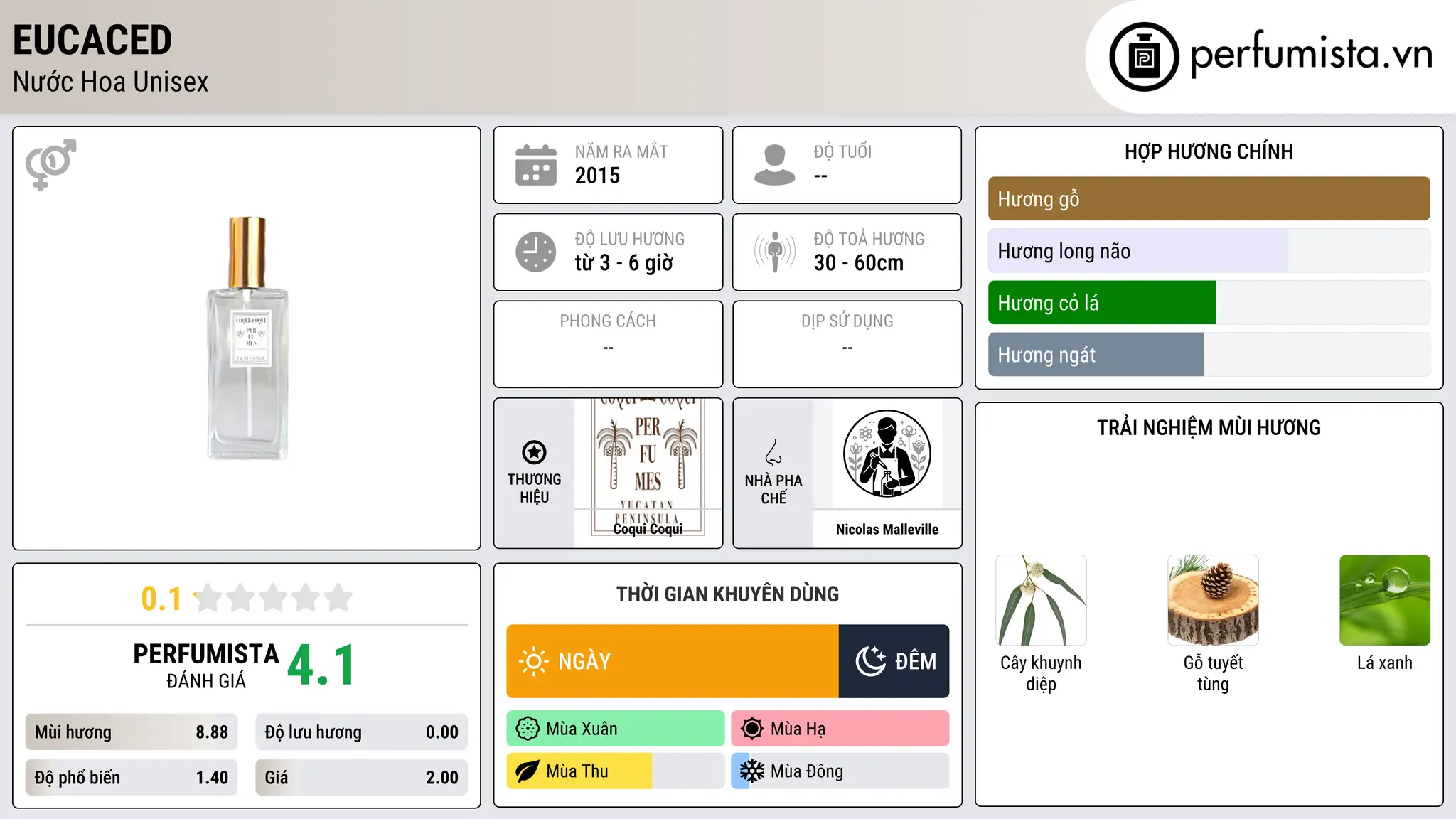
Task: Click the Perfumista đánh giá label
Action: (206, 666)
